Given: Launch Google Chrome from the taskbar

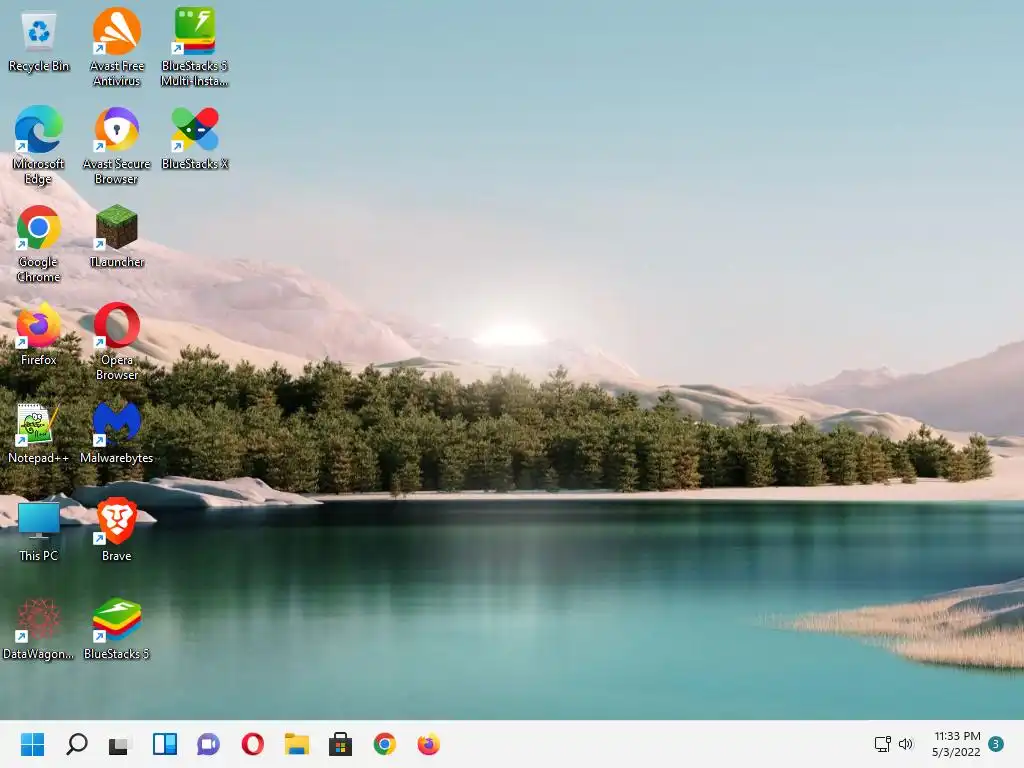Looking at the screenshot, I should (x=385, y=744).
